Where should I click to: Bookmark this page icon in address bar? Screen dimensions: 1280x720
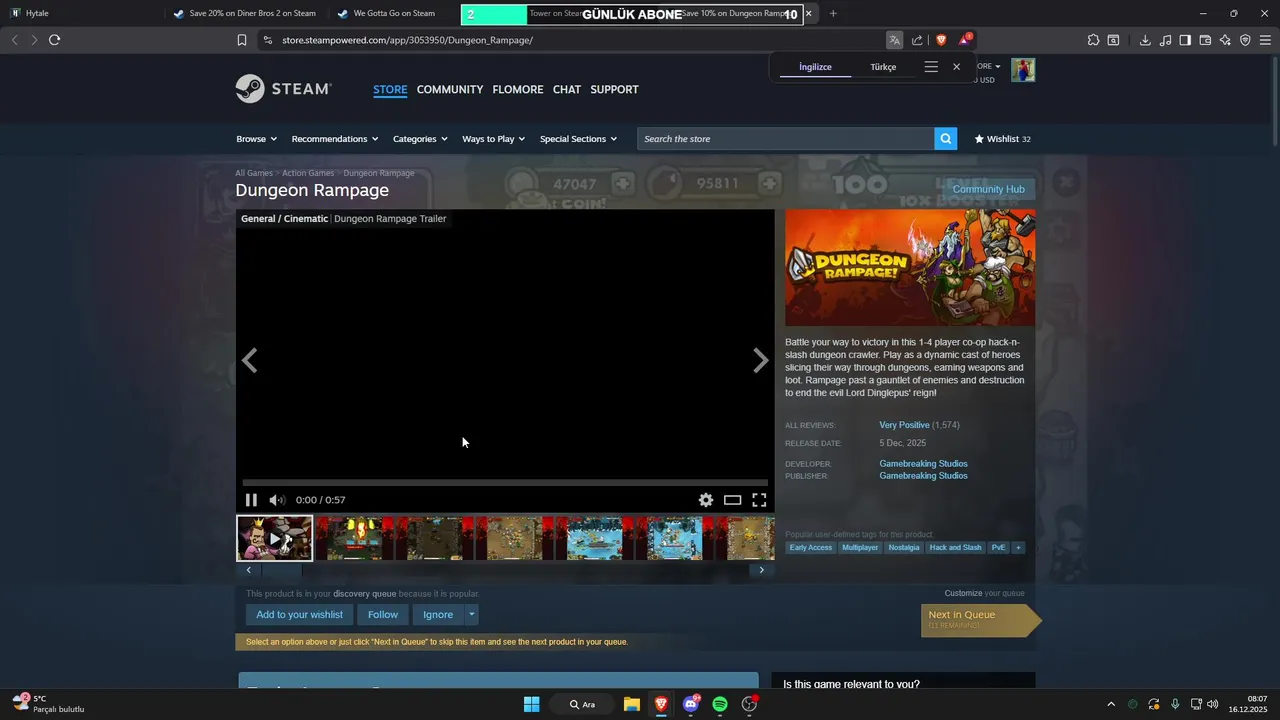pyautogui.click(x=242, y=40)
